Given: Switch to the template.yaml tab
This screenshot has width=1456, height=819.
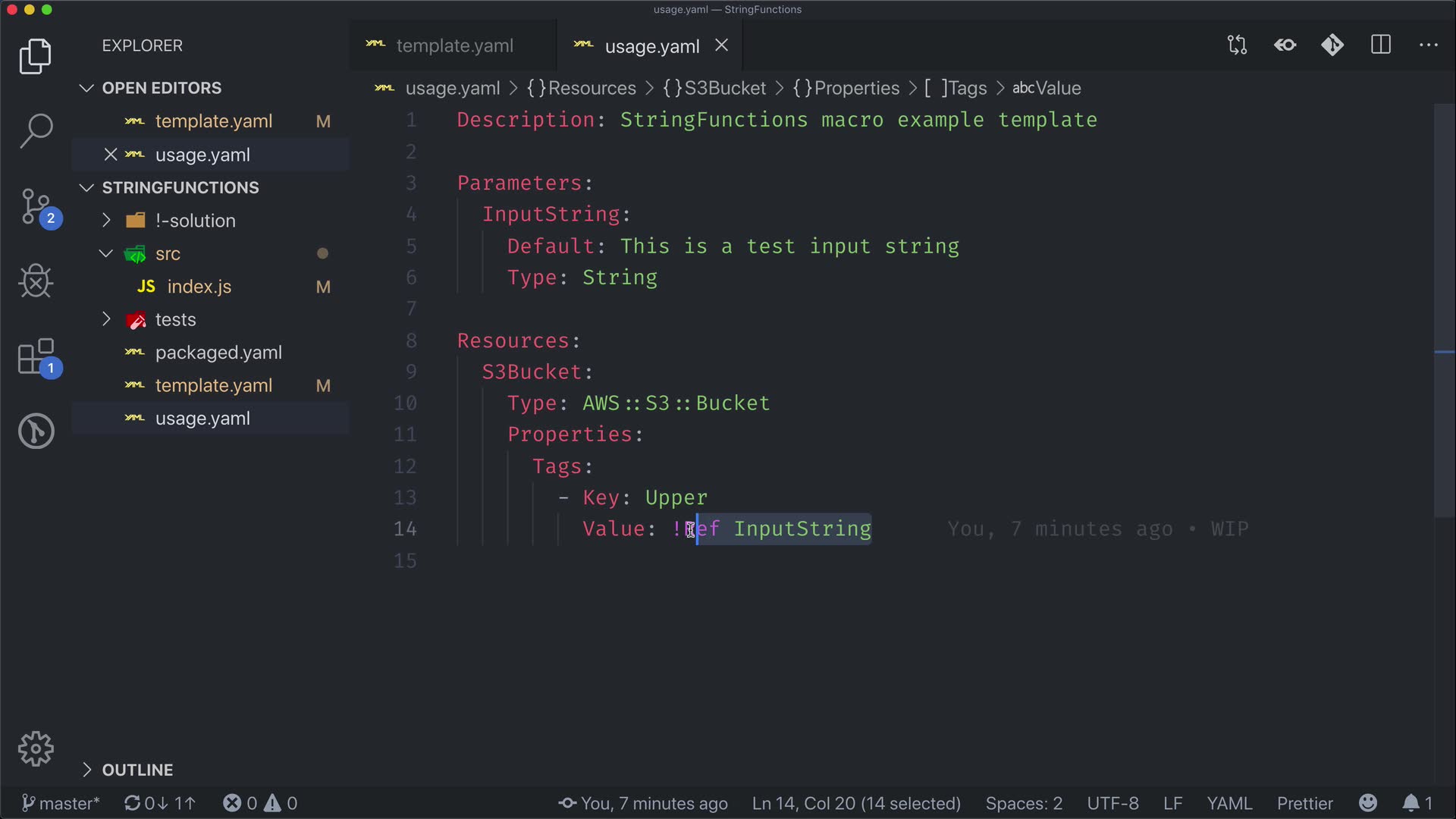Looking at the screenshot, I should [454, 46].
